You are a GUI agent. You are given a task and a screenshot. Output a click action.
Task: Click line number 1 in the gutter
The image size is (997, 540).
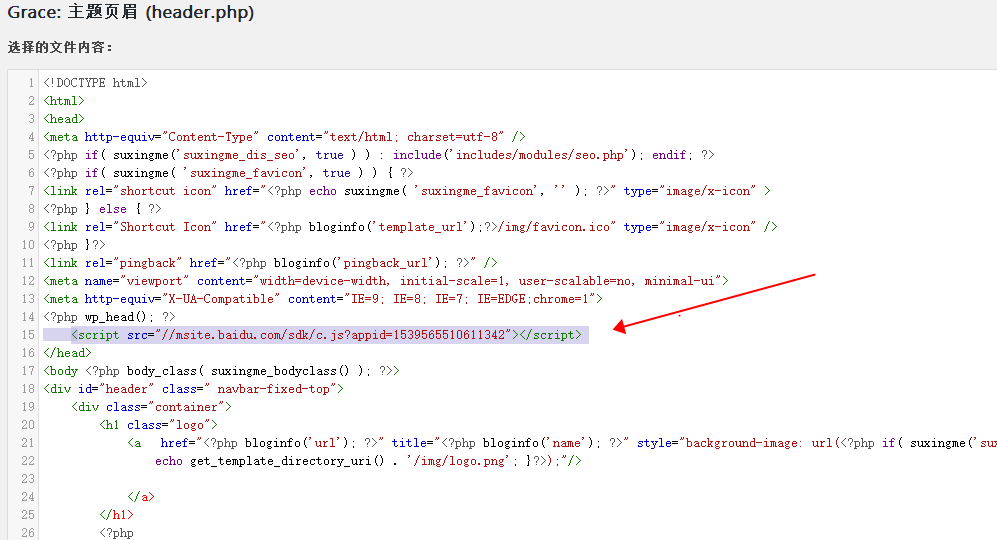[x=32, y=83]
